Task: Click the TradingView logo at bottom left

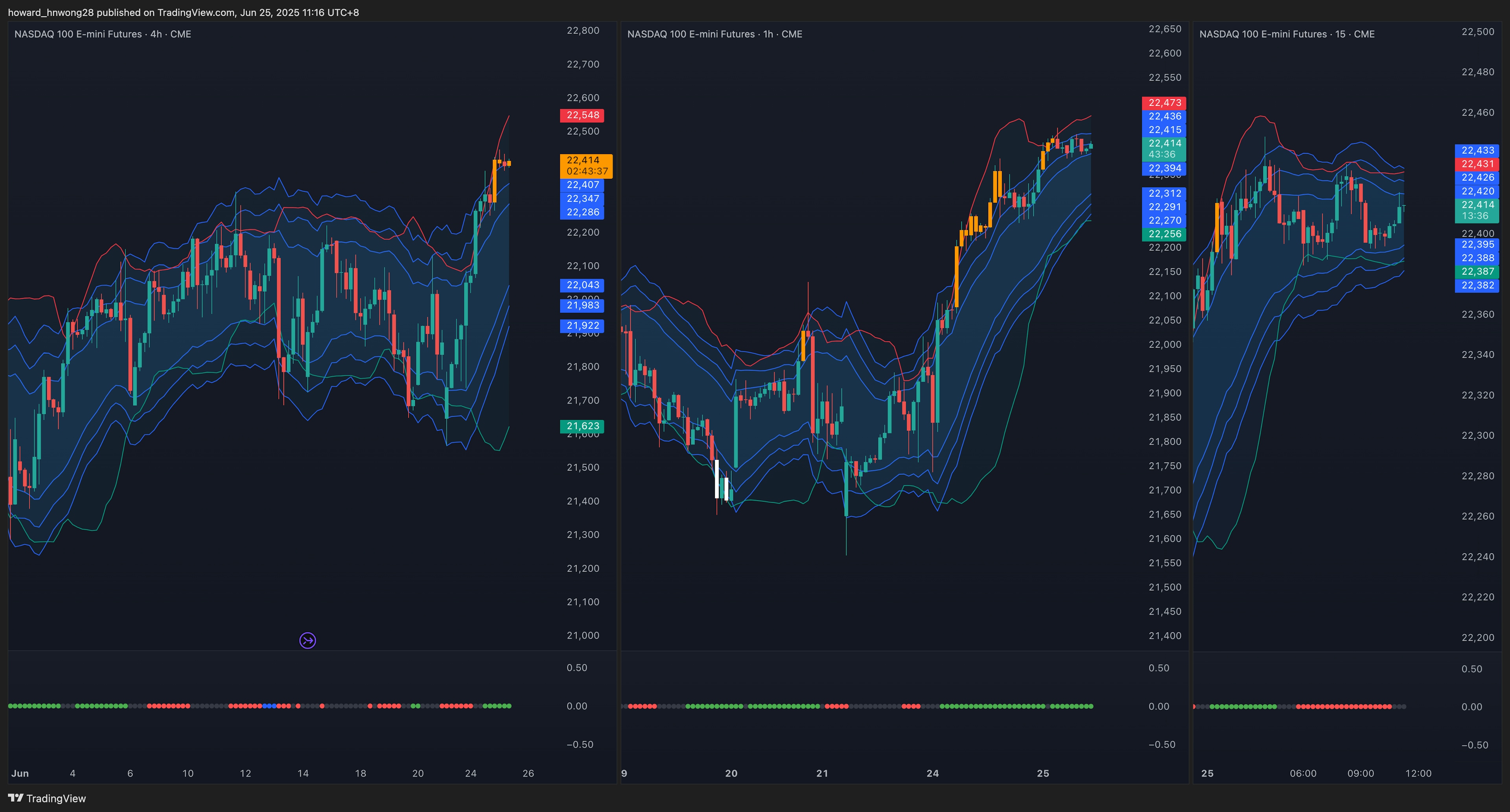Action: (x=47, y=798)
